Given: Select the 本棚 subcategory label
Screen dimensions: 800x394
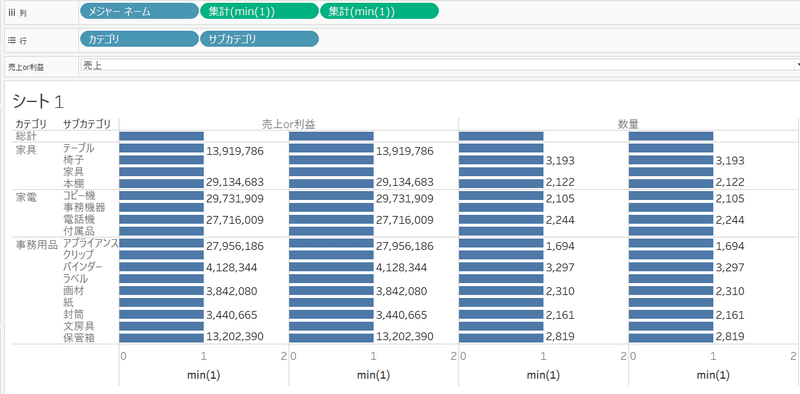Looking at the screenshot, I should coord(73,183).
